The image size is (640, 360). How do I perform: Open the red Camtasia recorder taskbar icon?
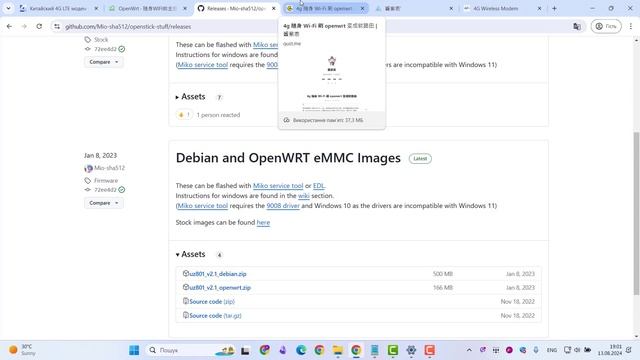[429, 350]
